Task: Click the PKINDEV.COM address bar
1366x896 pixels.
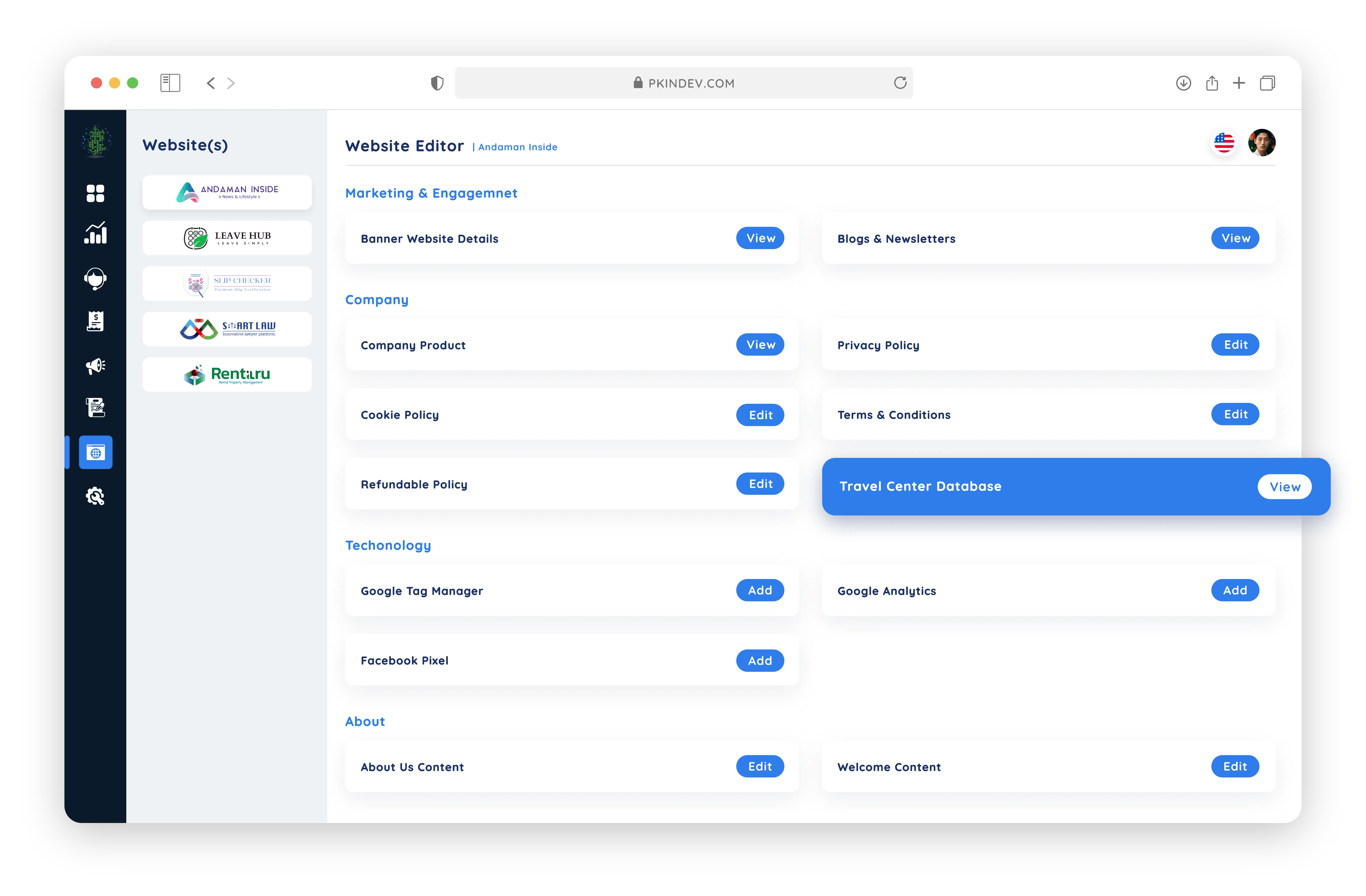Action: pyautogui.click(x=684, y=83)
